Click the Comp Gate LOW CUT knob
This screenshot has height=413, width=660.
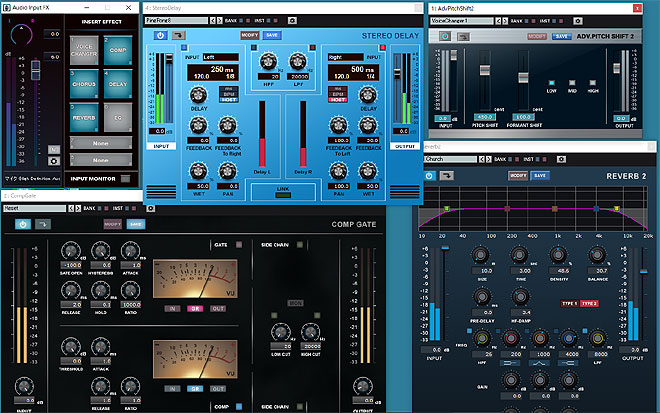tap(280, 332)
